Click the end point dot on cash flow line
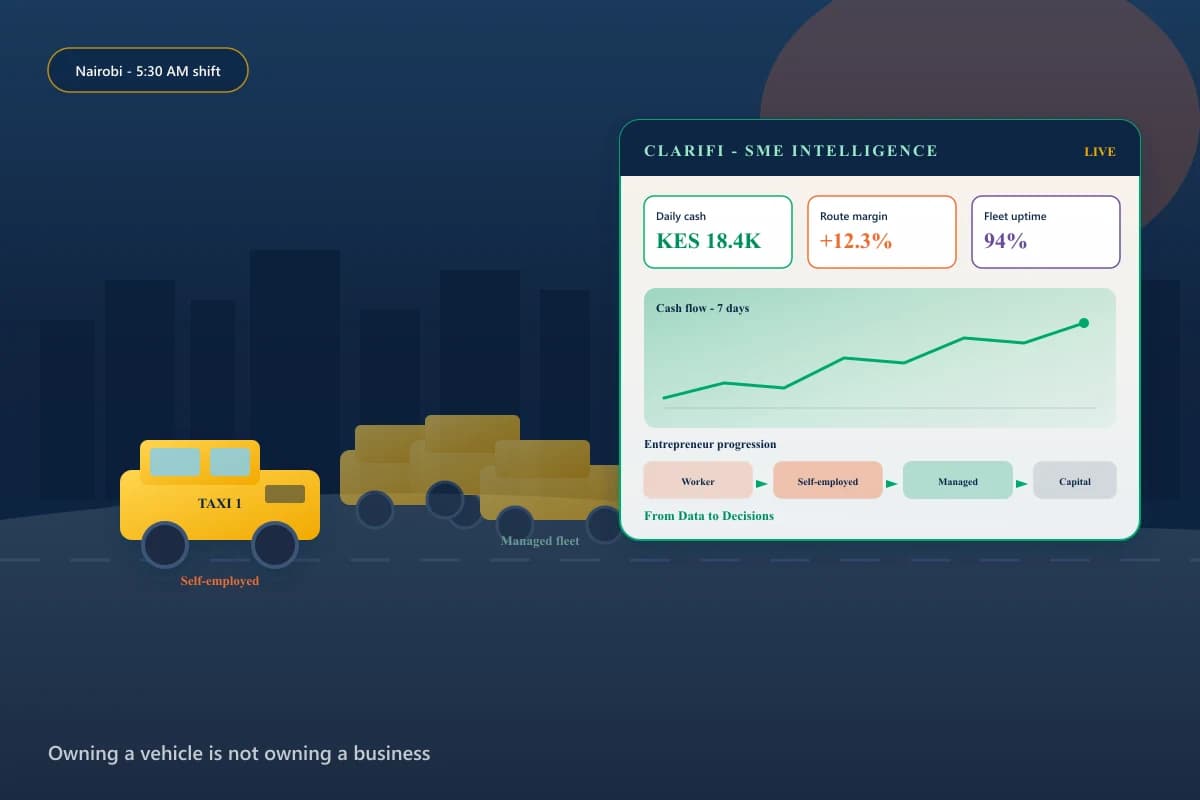Viewport: 1200px width, 800px height. 1084,323
